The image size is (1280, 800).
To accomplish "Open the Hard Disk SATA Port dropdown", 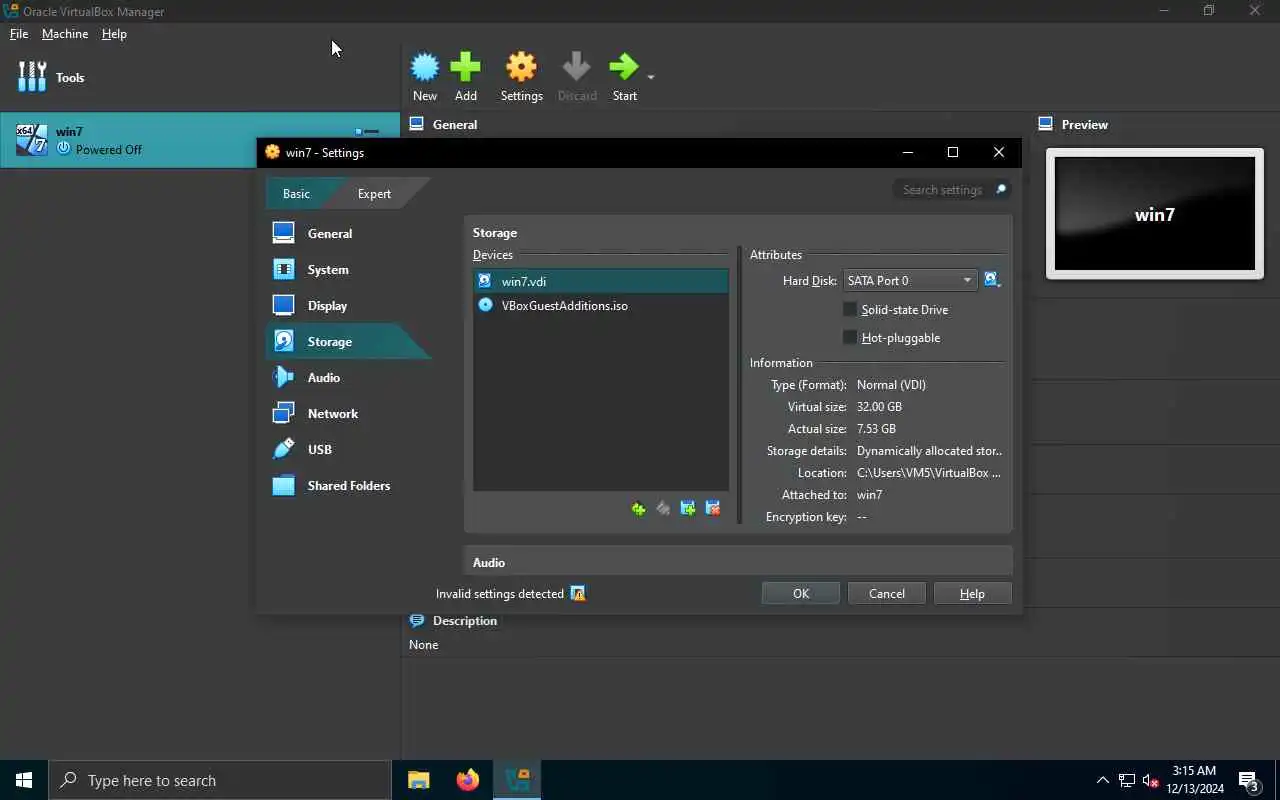I will point(910,280).
